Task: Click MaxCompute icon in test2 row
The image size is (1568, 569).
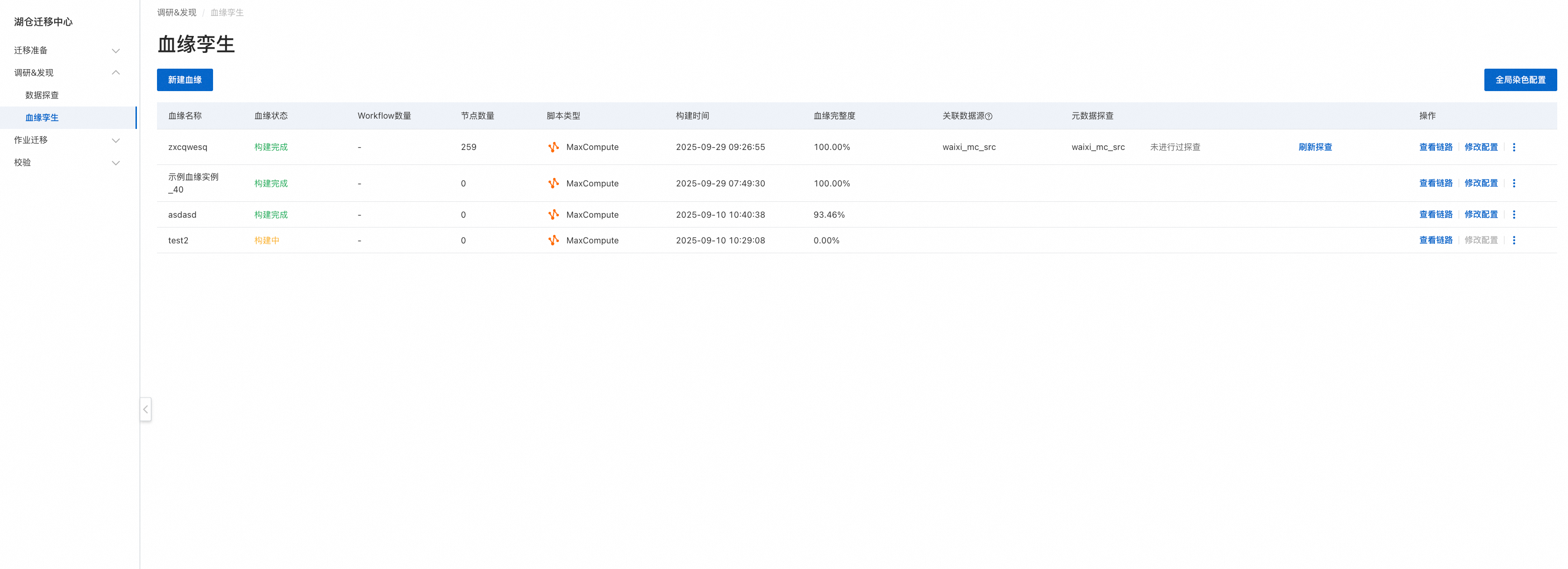Action: point(553,241)
